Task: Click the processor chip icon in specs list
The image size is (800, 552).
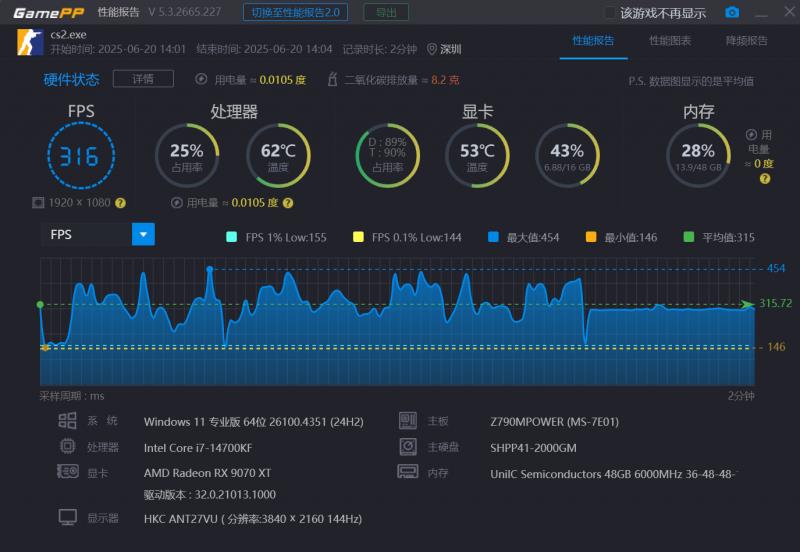Action: 67,446
